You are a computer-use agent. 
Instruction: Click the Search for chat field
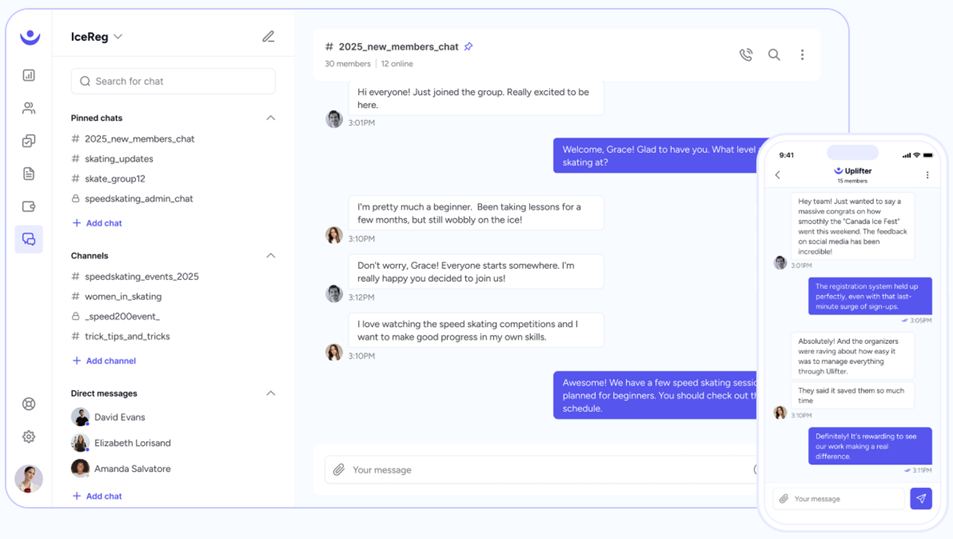click(x=173, y=81)
